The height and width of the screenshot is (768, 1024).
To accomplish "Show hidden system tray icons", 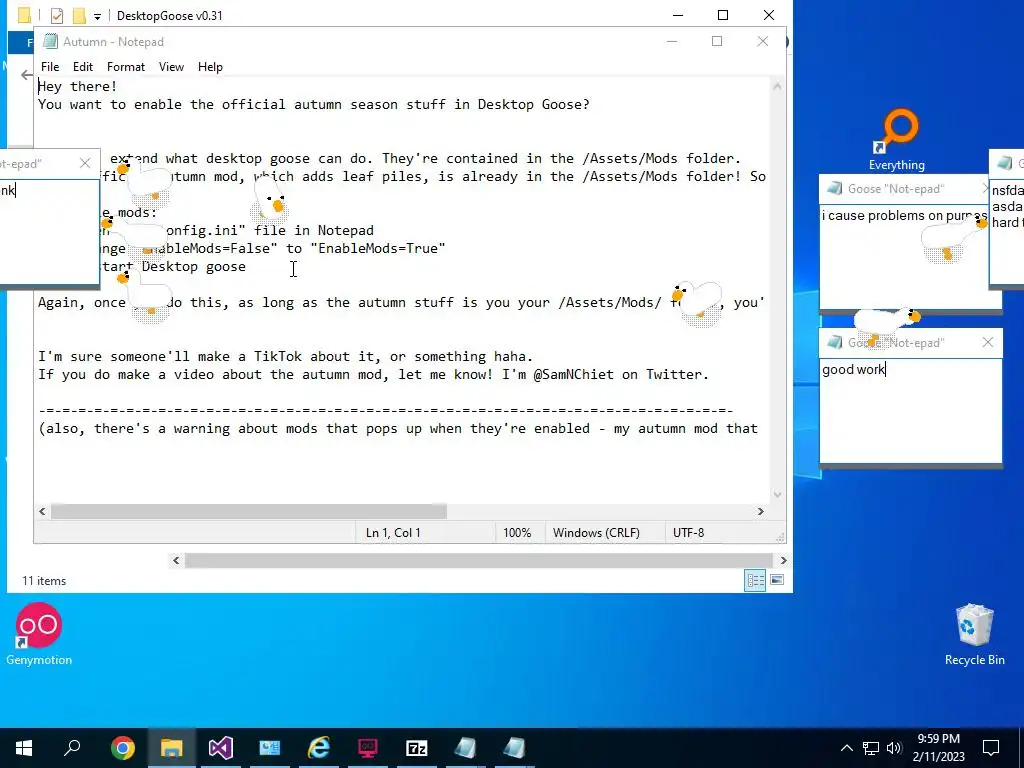I will 846,748.
